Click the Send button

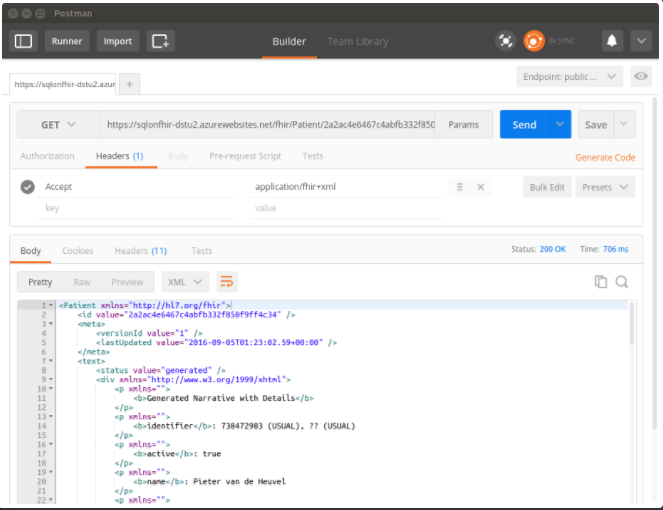click(x=524, y=125)
